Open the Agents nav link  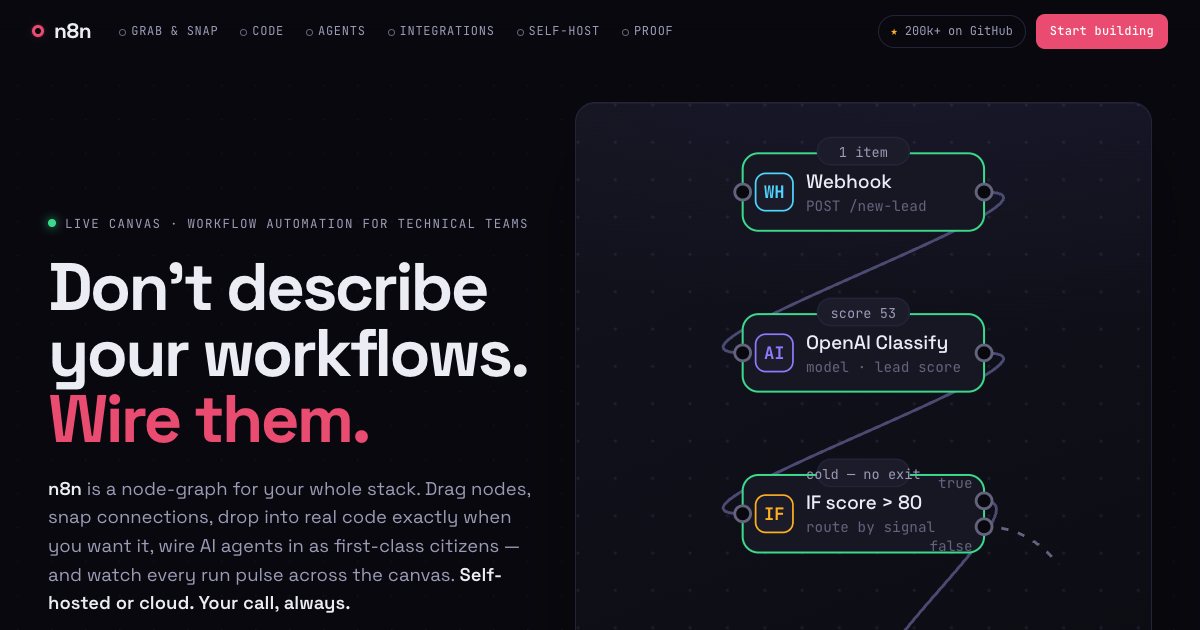coord(335,31)
